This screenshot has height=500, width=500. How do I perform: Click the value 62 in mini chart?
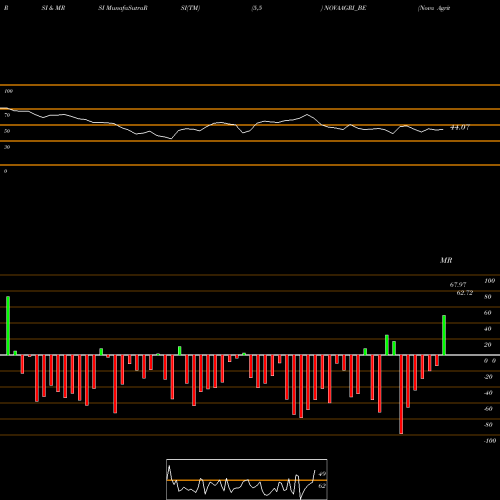click(x=322, y=486)
